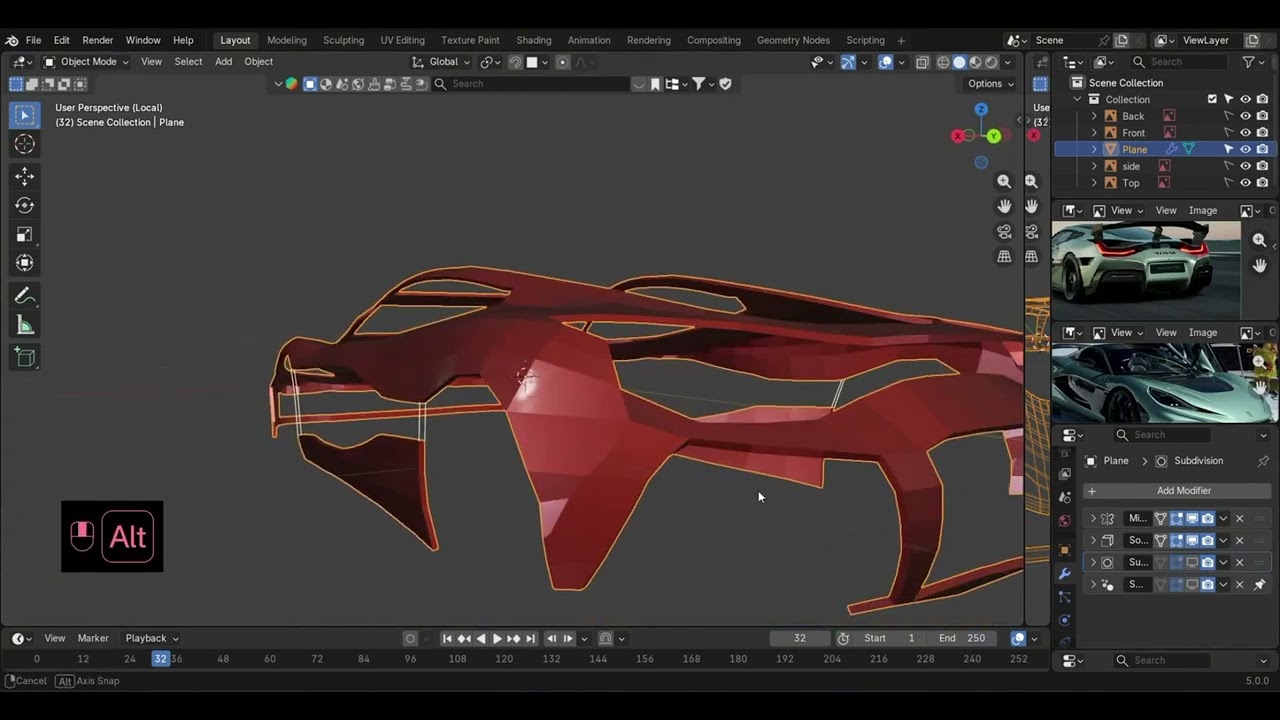
Task: Activate the Move tool
Action: (x=25, y=176)
